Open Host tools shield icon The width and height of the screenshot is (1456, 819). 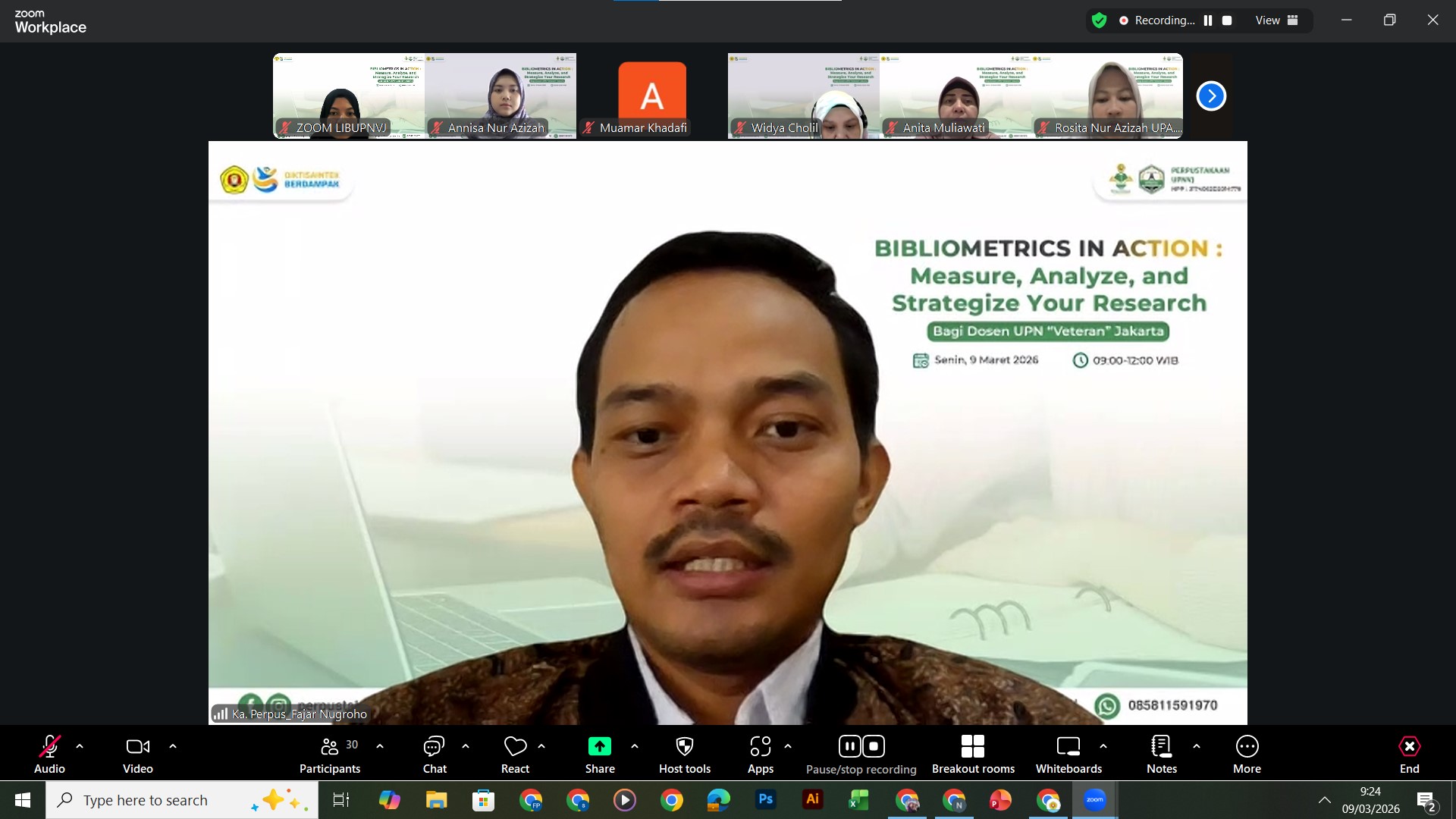point(684,747)
